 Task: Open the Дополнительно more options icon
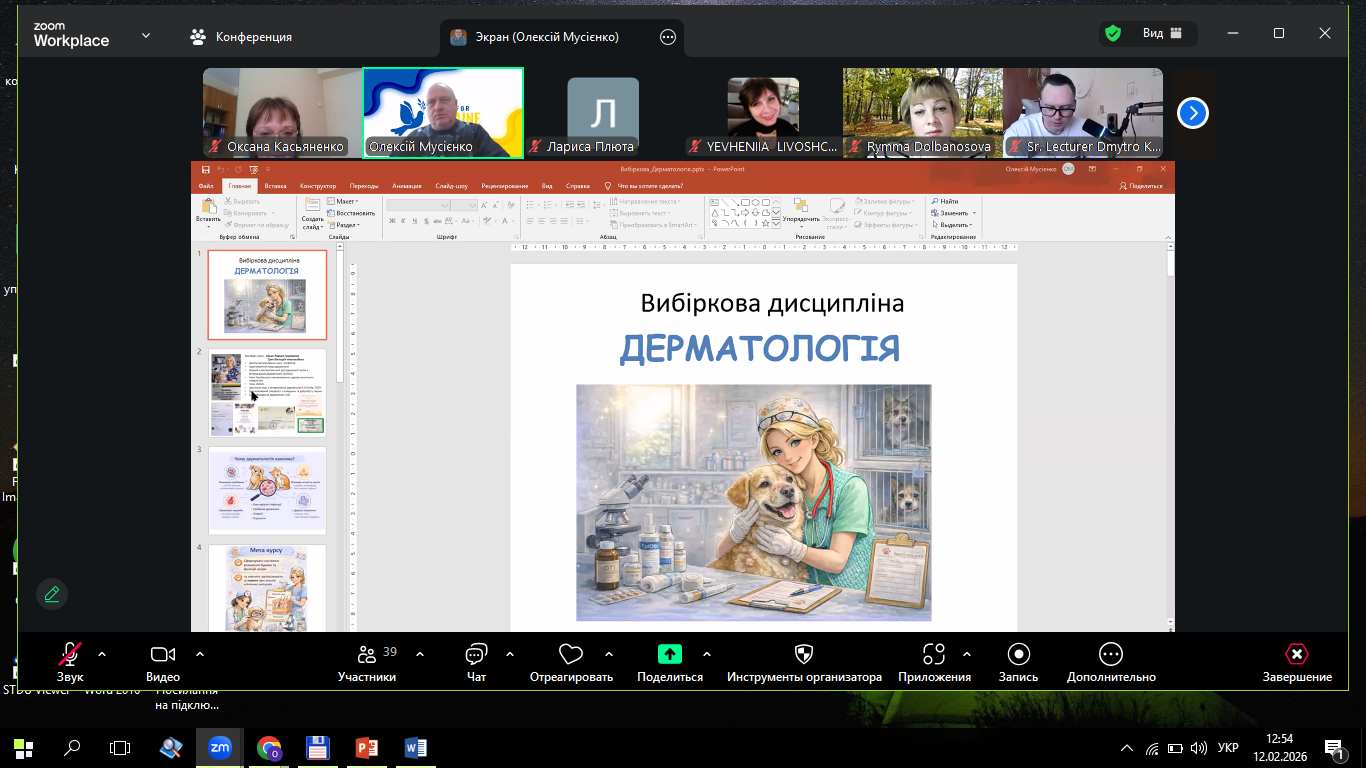1110,655
